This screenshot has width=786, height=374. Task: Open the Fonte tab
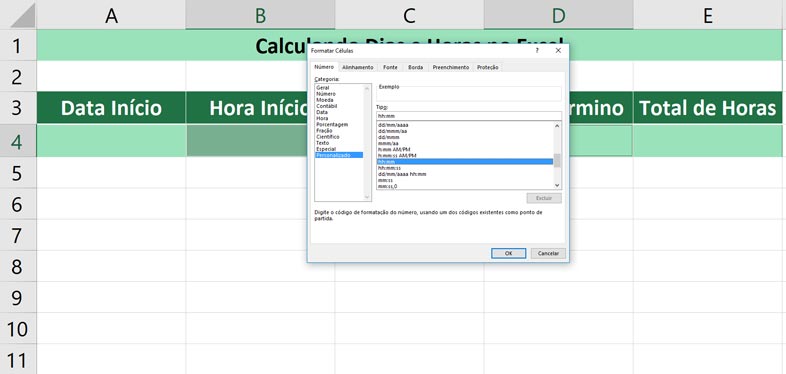point(390,67)
